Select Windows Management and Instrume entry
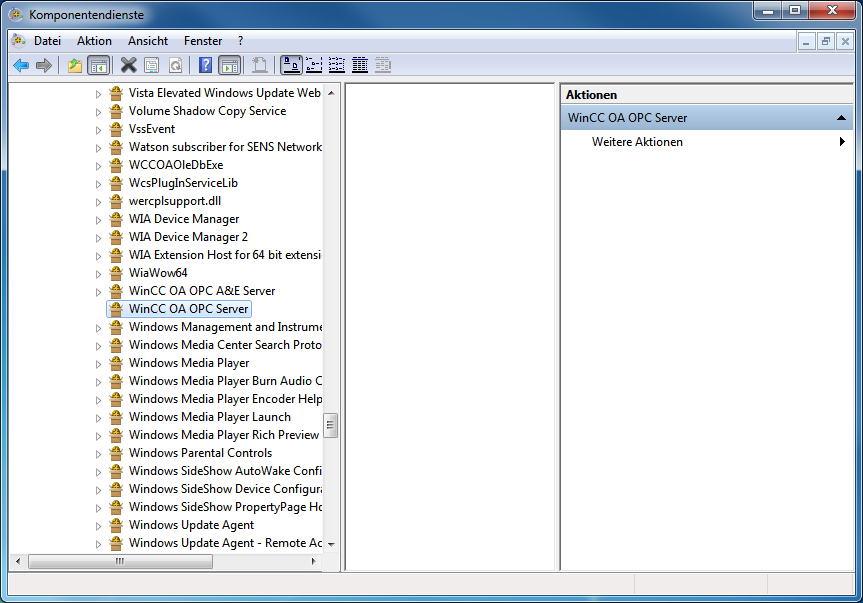The width and height of the screenshot is (863, 603). [225, 327]
